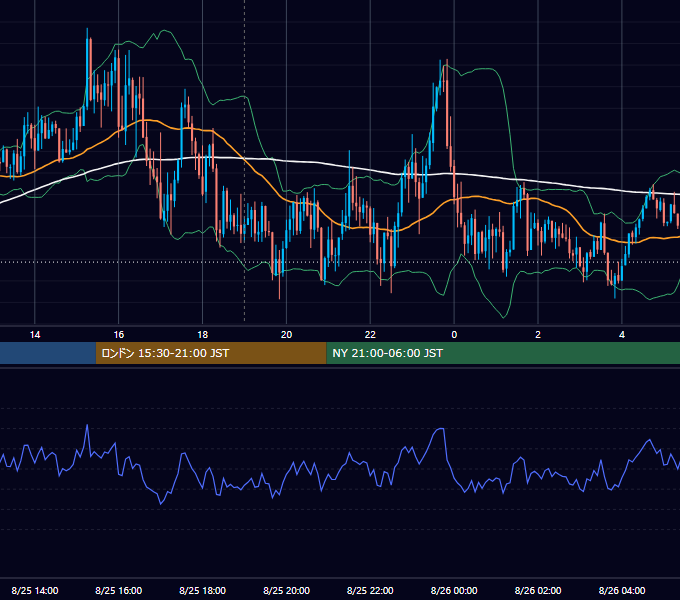
Task: Click the 20 hour axis label
Action: (286, 335)
